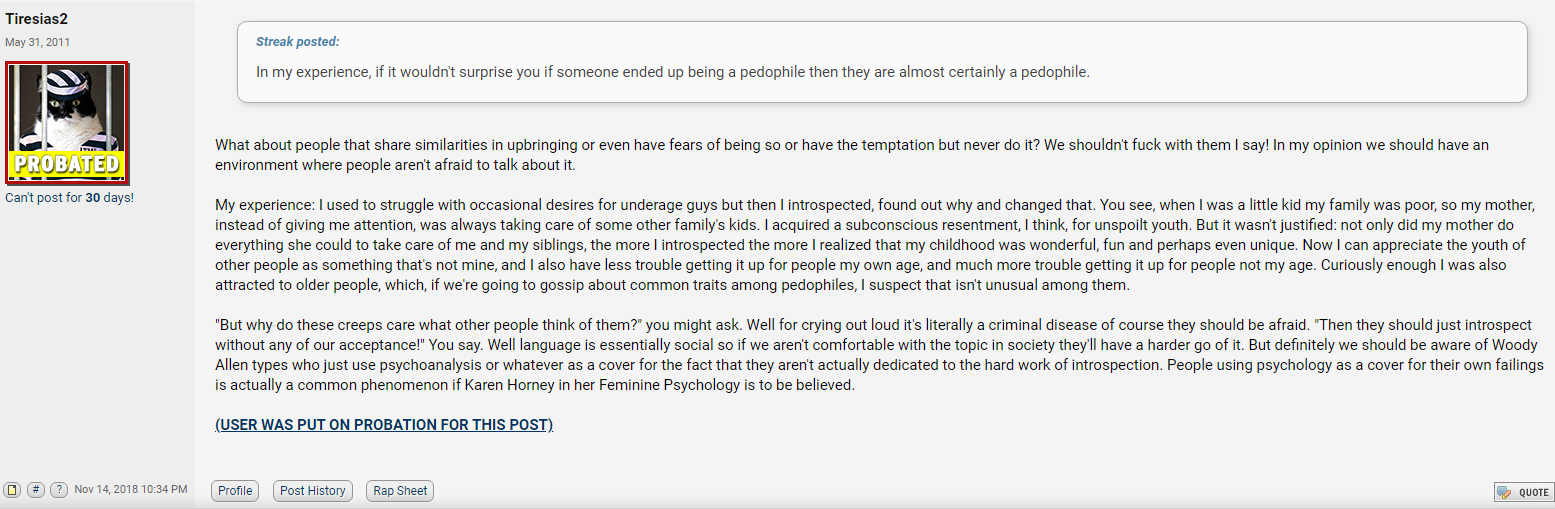Click the May 31, 2011 registration date
The height and width of the screenshot is (509, 1555).
38,42
